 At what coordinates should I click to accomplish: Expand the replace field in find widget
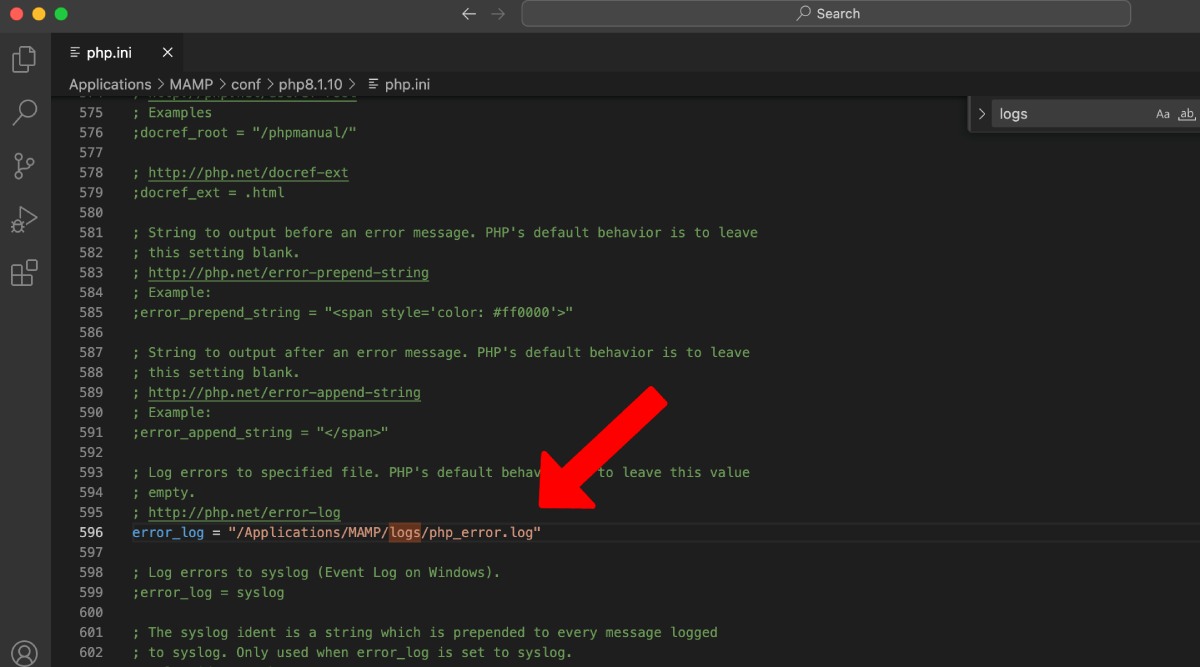tap(982, 114)
